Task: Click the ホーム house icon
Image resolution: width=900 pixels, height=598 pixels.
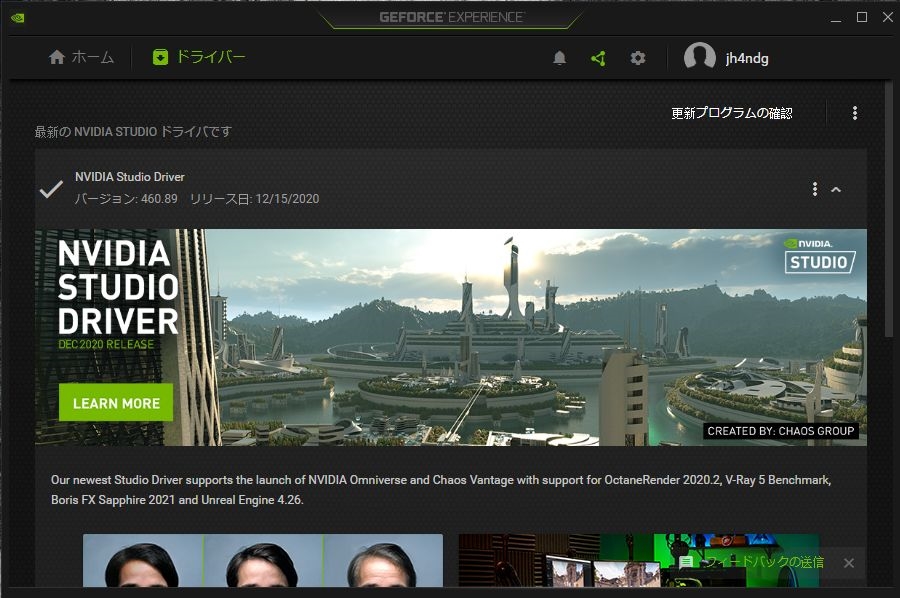Action: coord(57,57)
